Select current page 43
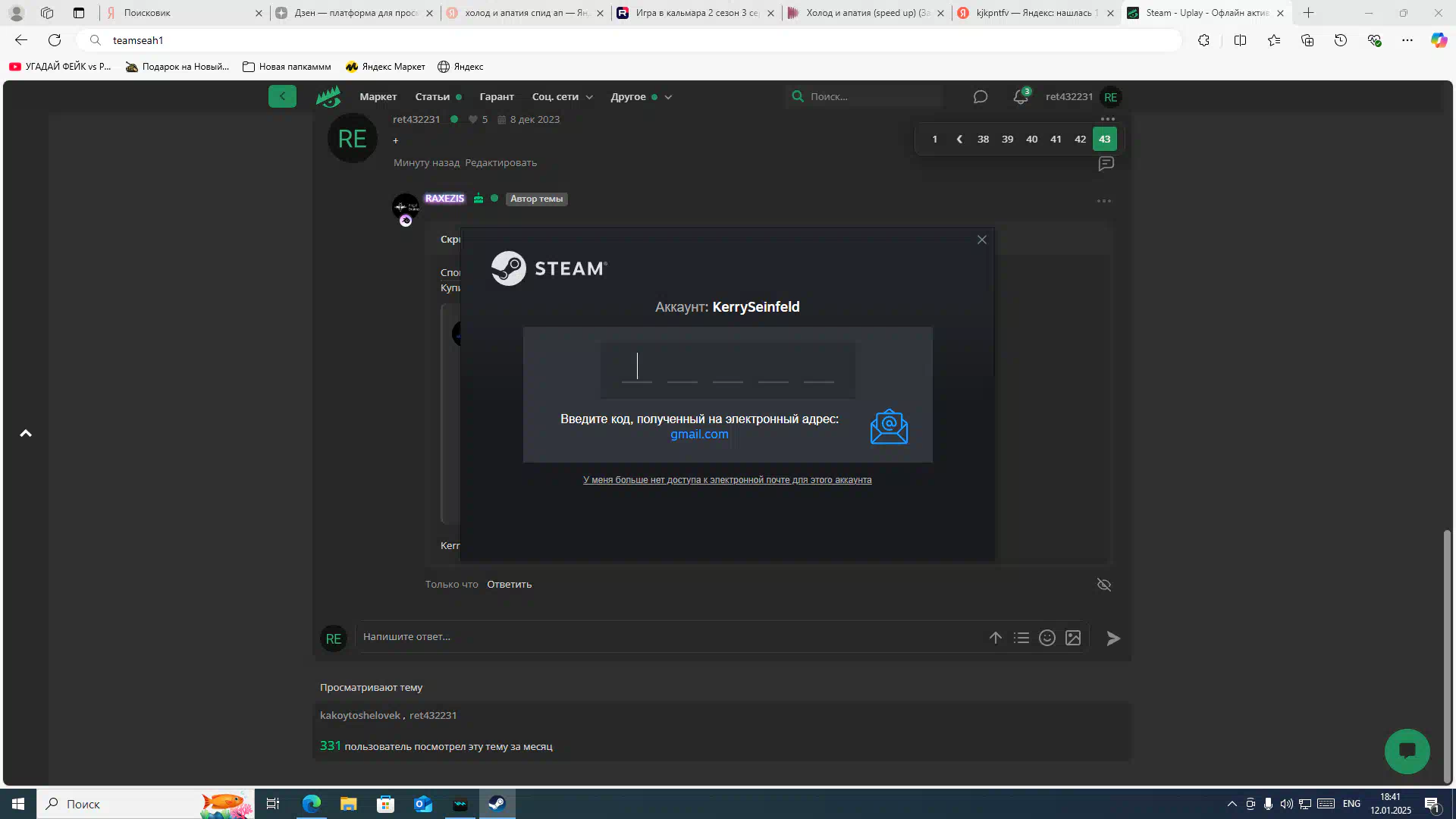1456x819 pixels. click(x=1105, y=139)
